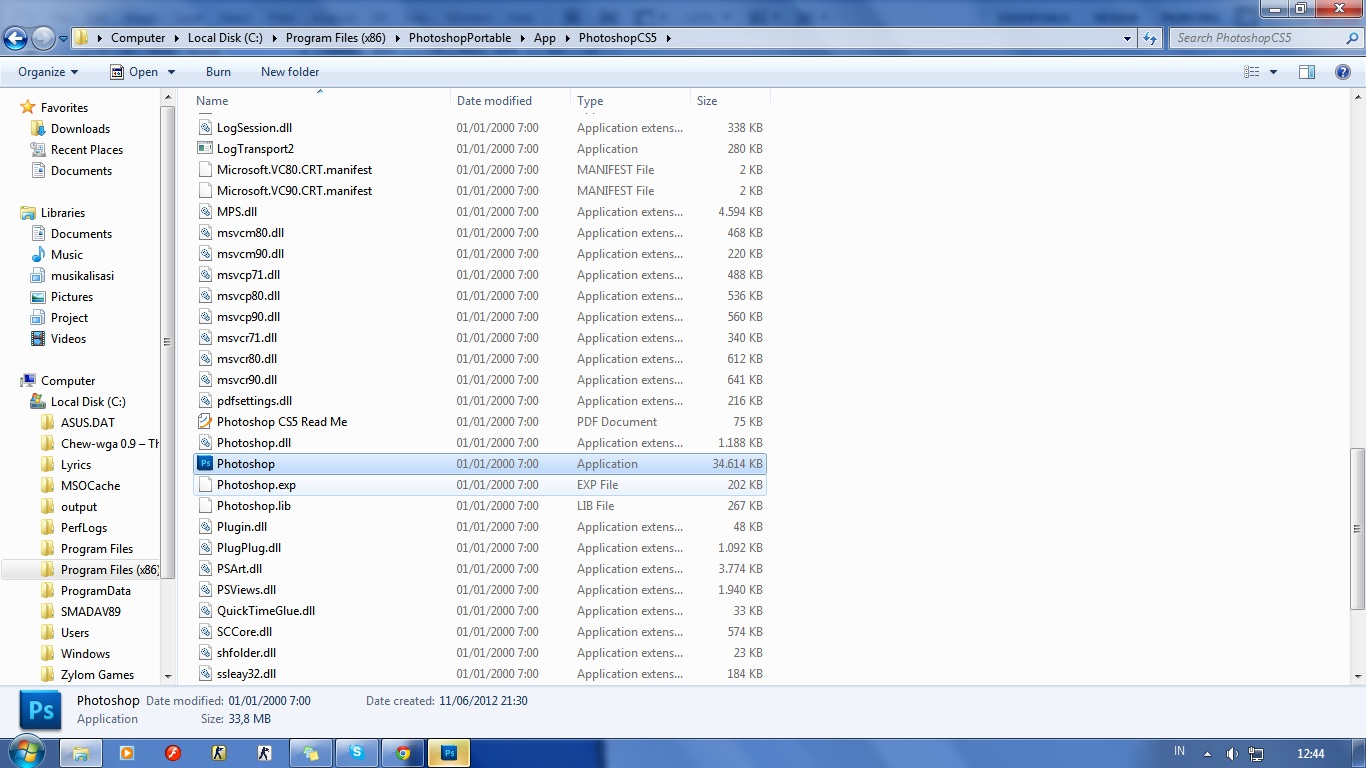The height and width of the screenshot is (768, 1366).
Task: Open the Help question mark icon
Action: [1343, 72]
